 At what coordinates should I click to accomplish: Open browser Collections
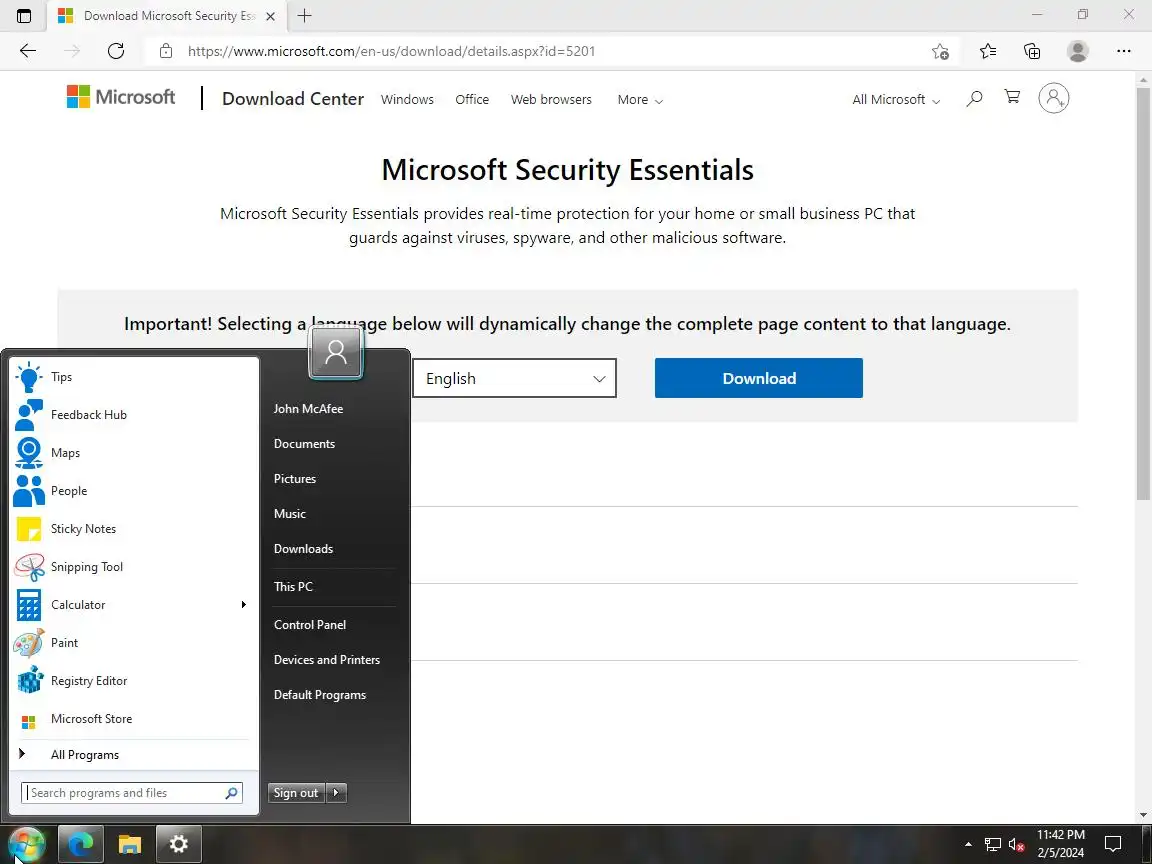point(1032,51)
